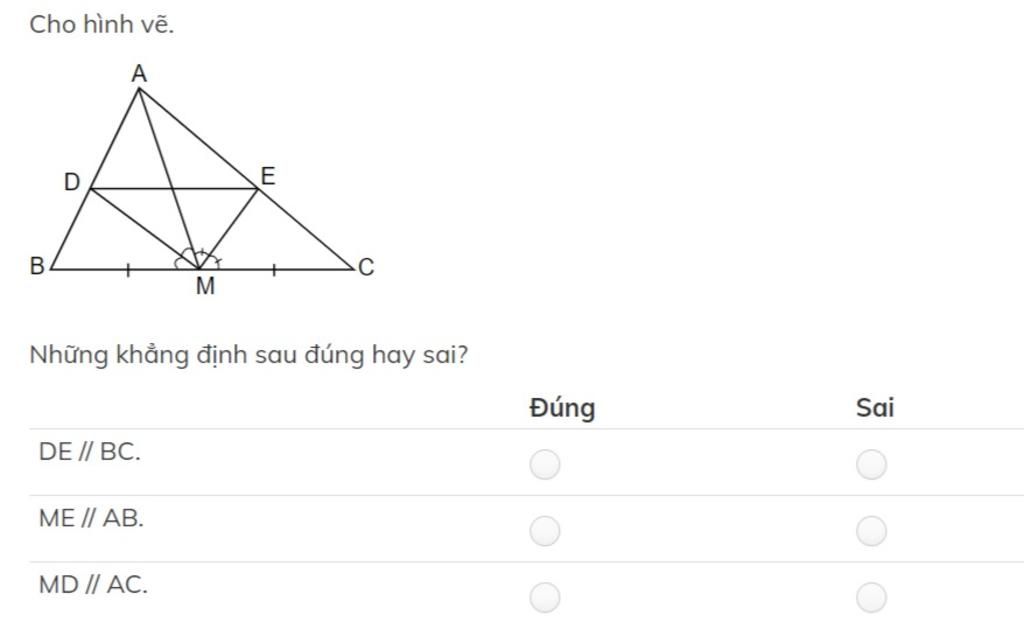The image size is (1024, 636).
Task: Click vertex label C in the figure
Action: (366, 267)
